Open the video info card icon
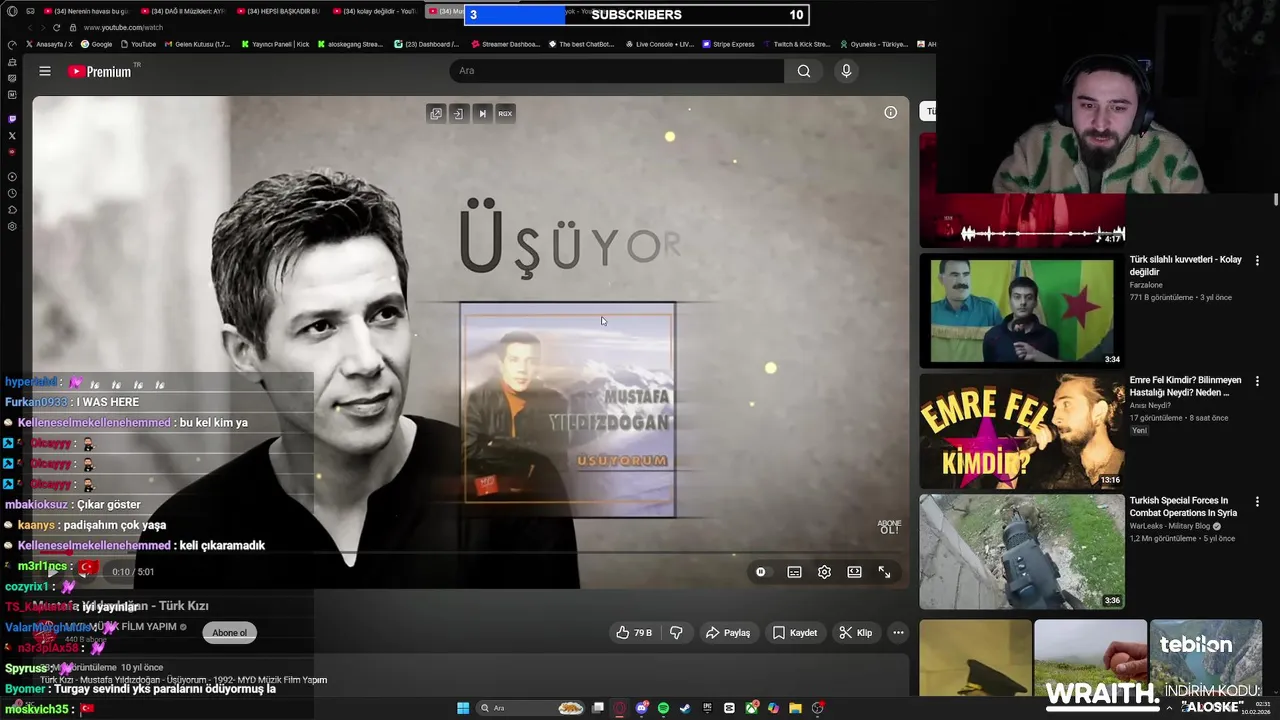 (x=890, y=112)
